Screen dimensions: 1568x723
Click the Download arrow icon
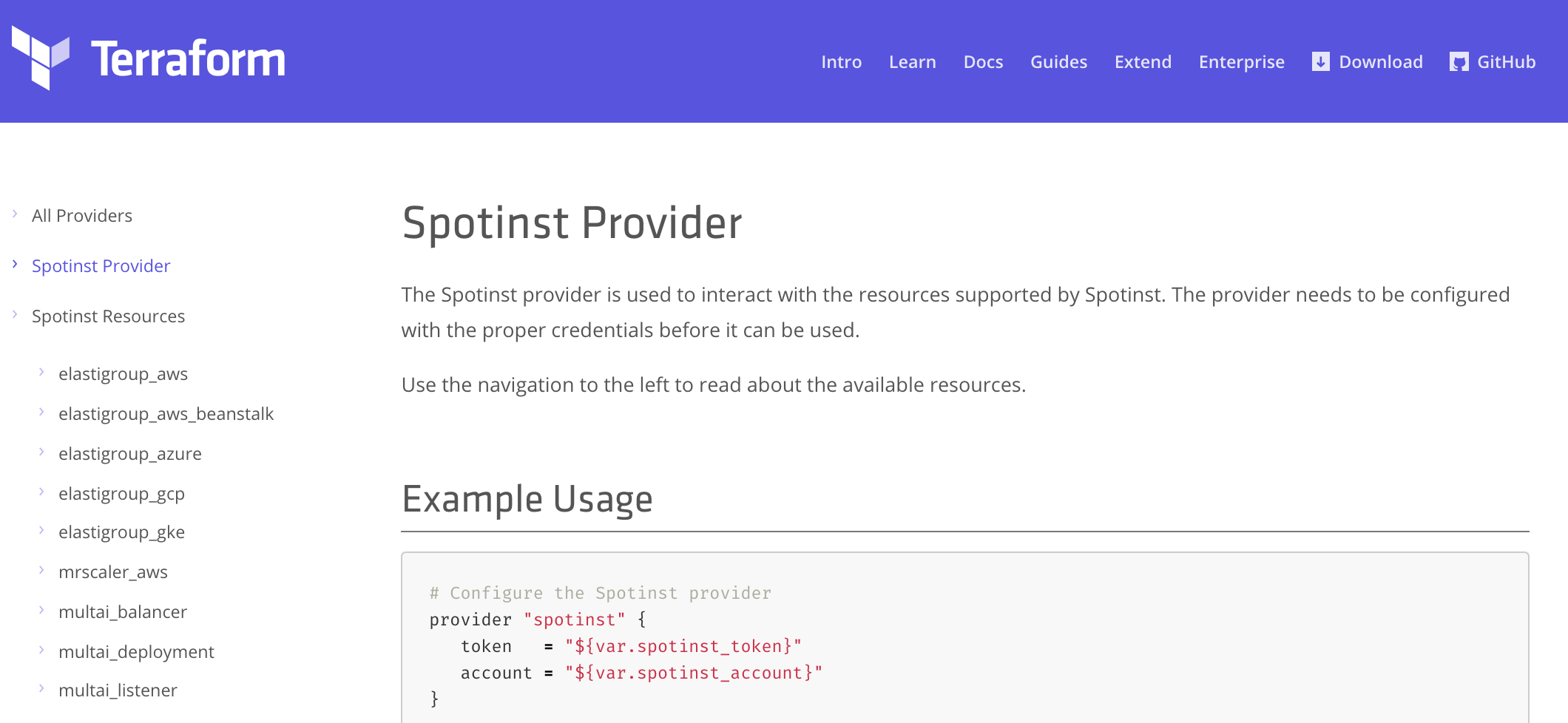pyautogui.click(x=1320, y=61)
